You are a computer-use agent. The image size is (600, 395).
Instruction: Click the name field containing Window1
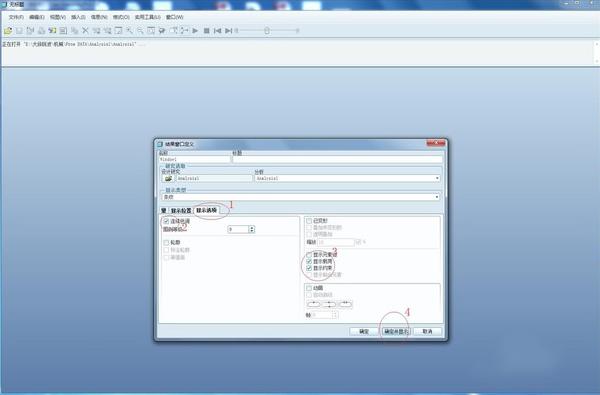[x=194, y=159]
